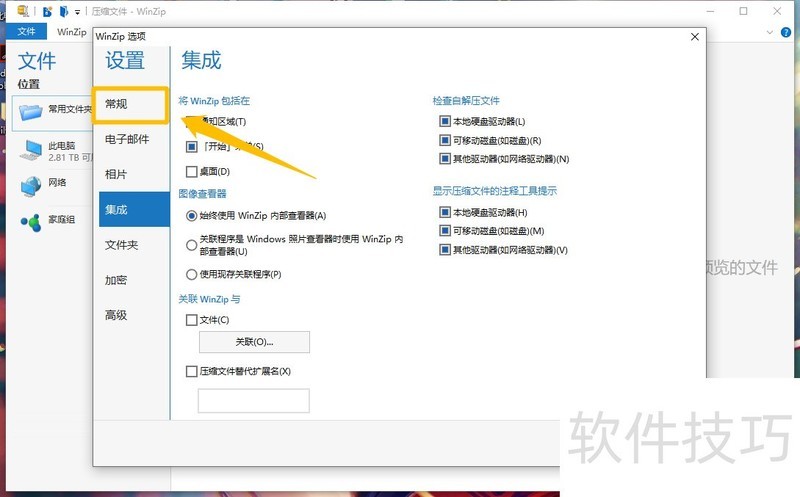800x497 pixels.
Task: Close the WinZip 选项 dialog
Action: pyautogui.click(x=694, y=37)
